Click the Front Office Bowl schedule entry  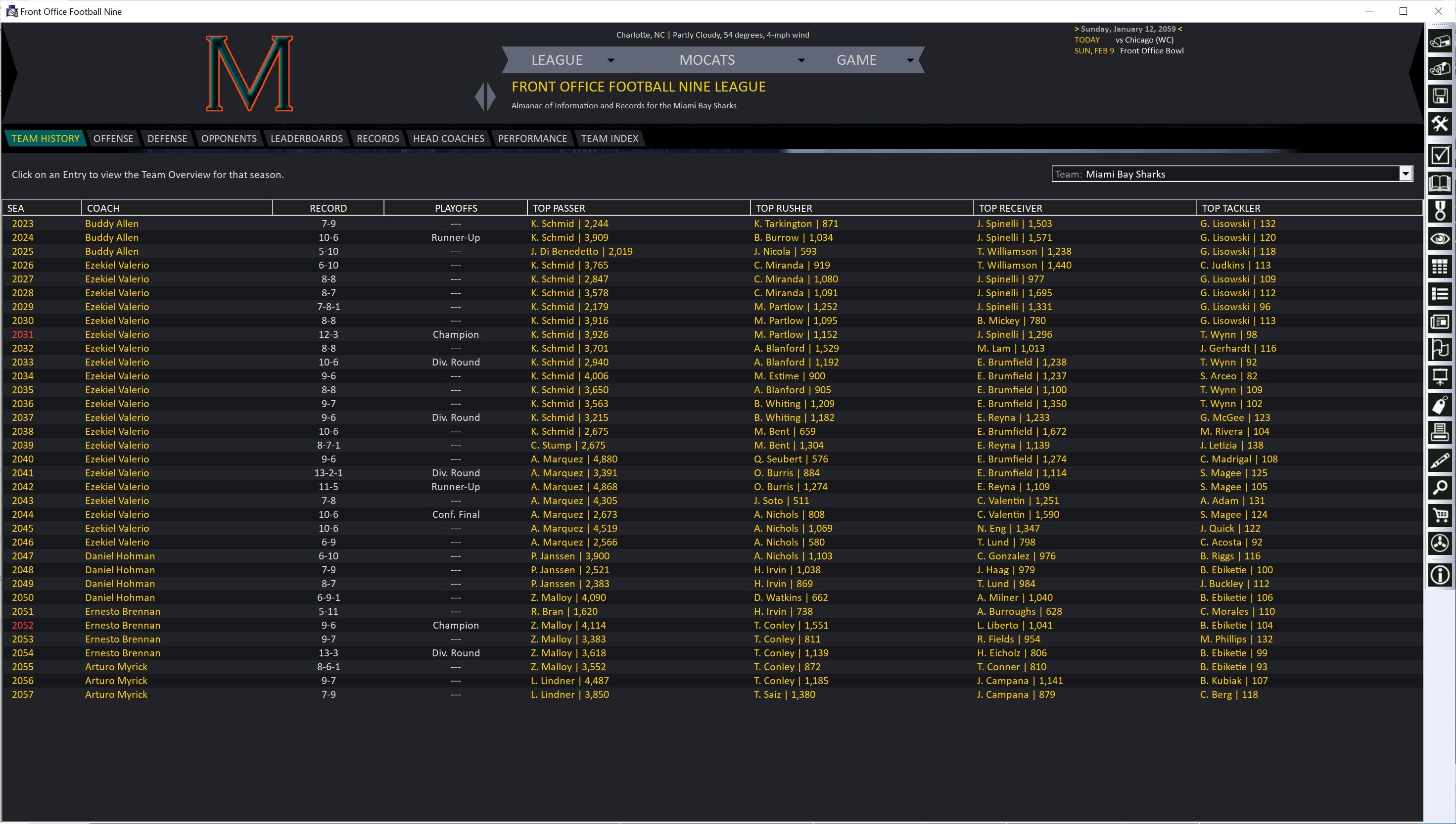click(1151, 50)
